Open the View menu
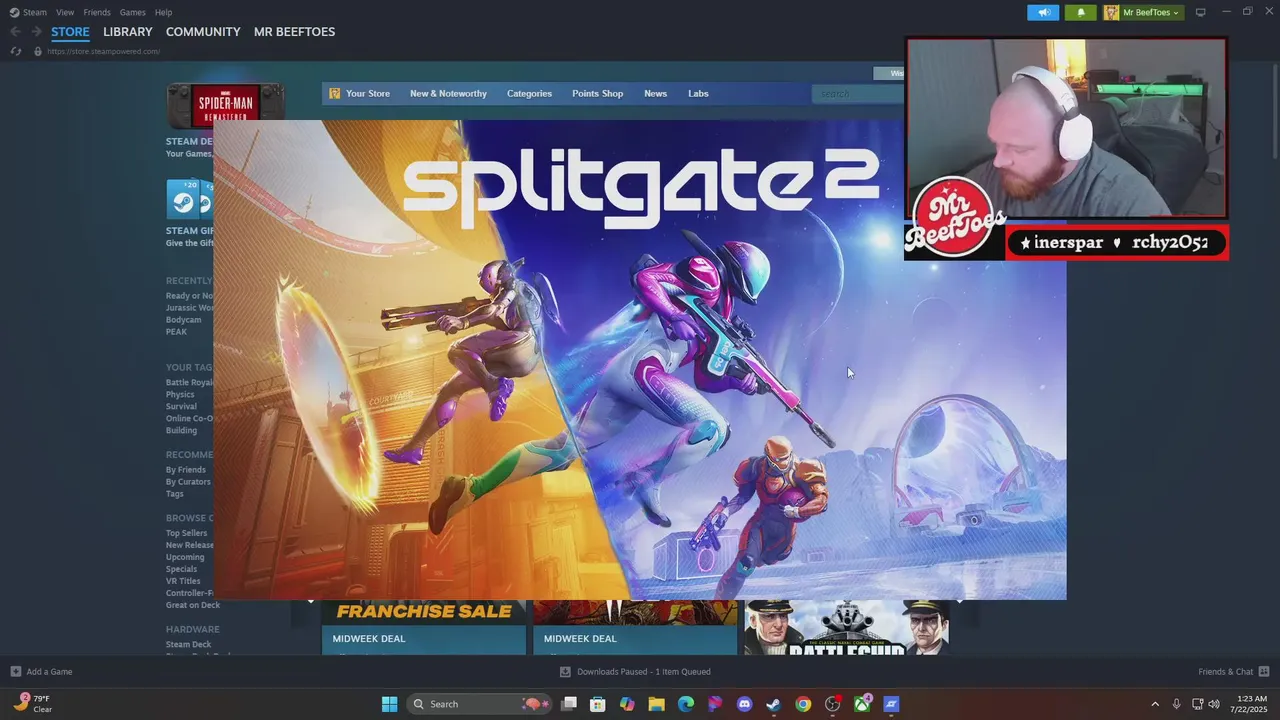The image size is (1280, 720). [x=65, y=12]
